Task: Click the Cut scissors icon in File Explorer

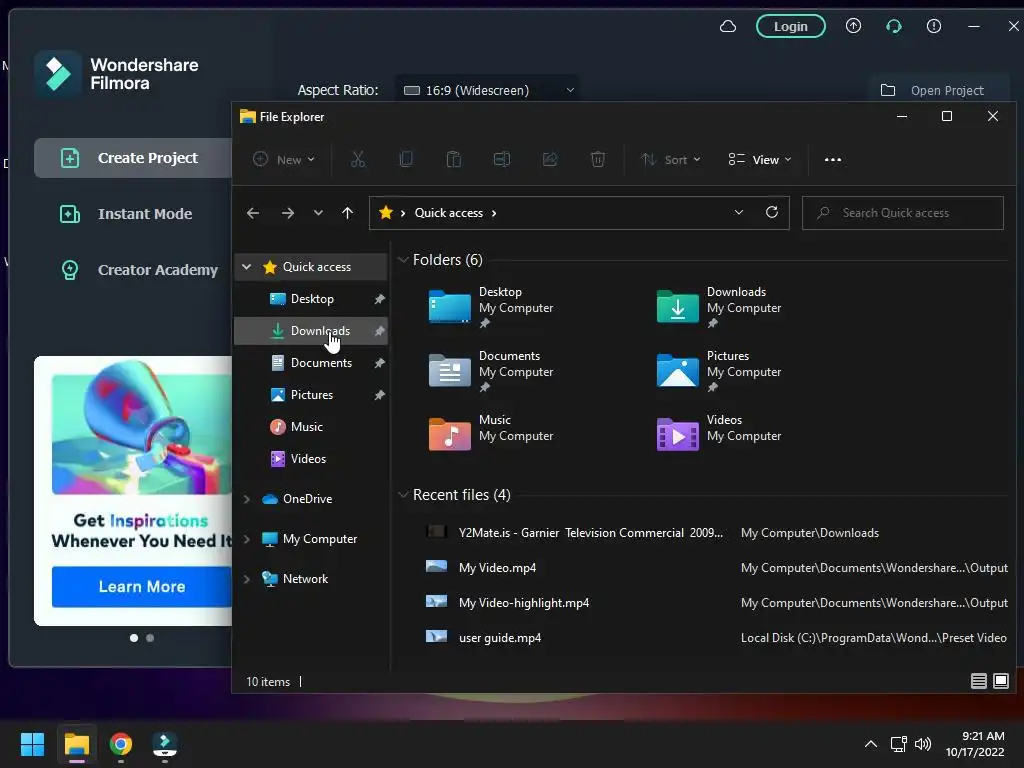Action: 358,159
